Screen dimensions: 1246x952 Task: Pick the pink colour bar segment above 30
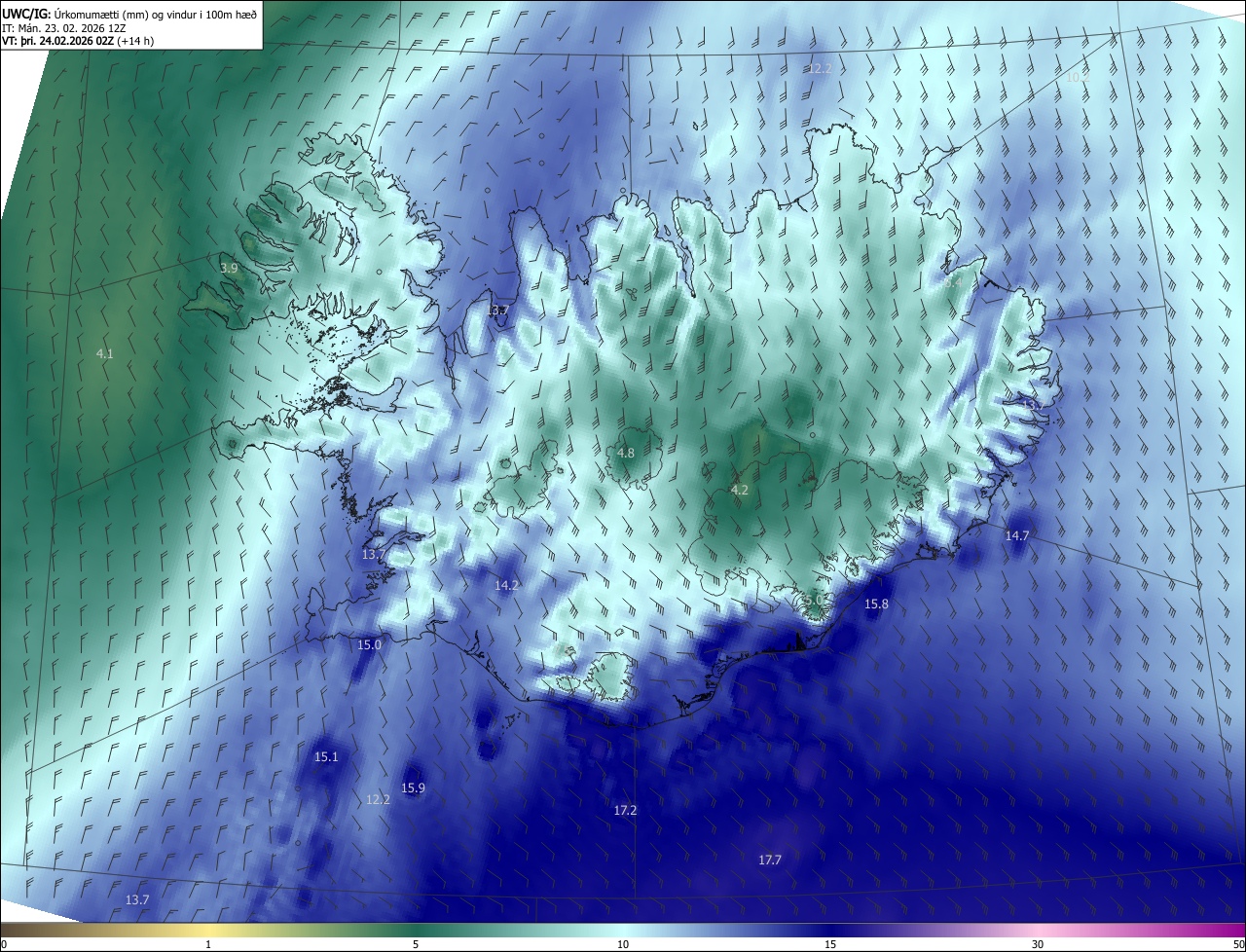(x=1038, y=930)
